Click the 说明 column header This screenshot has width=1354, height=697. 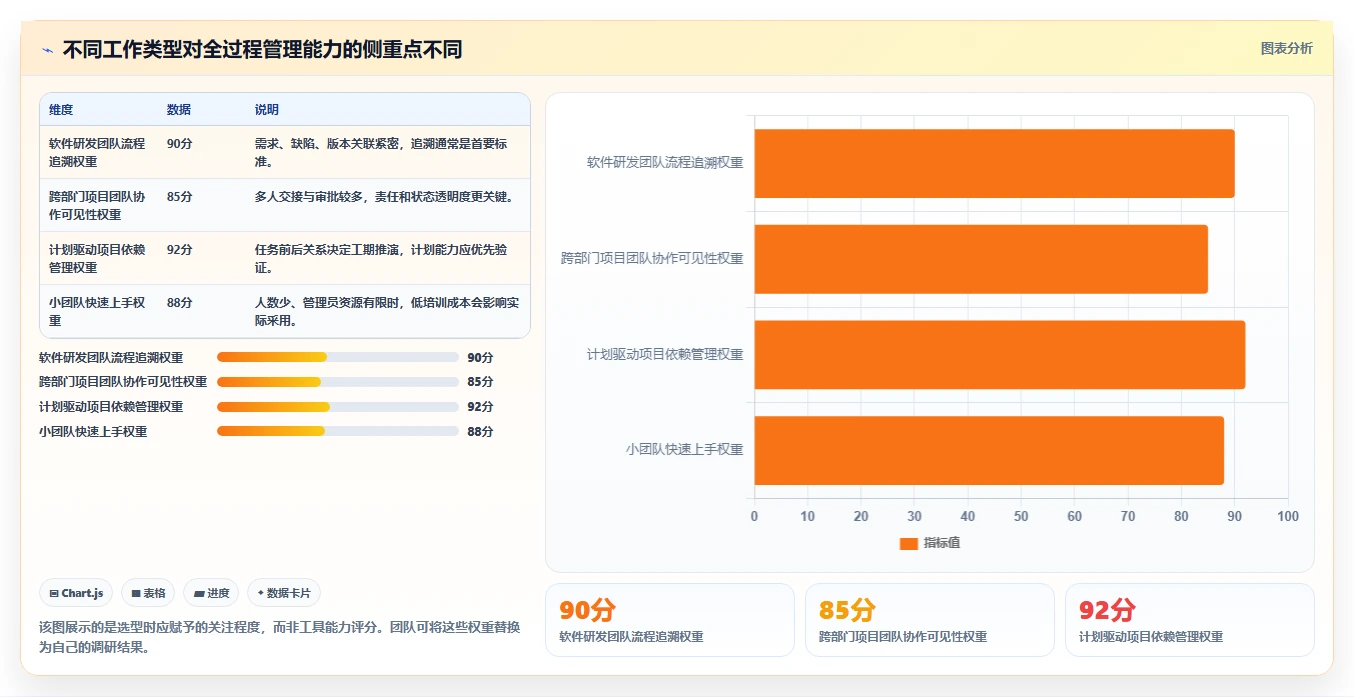[x=267, y=110]
